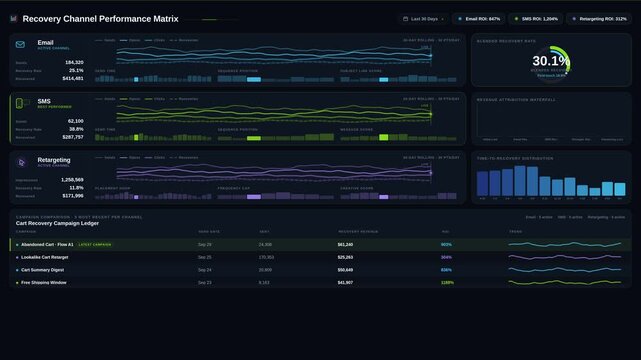Click Email sends value 184,320
641x360 pixels.
coord(74,63)
